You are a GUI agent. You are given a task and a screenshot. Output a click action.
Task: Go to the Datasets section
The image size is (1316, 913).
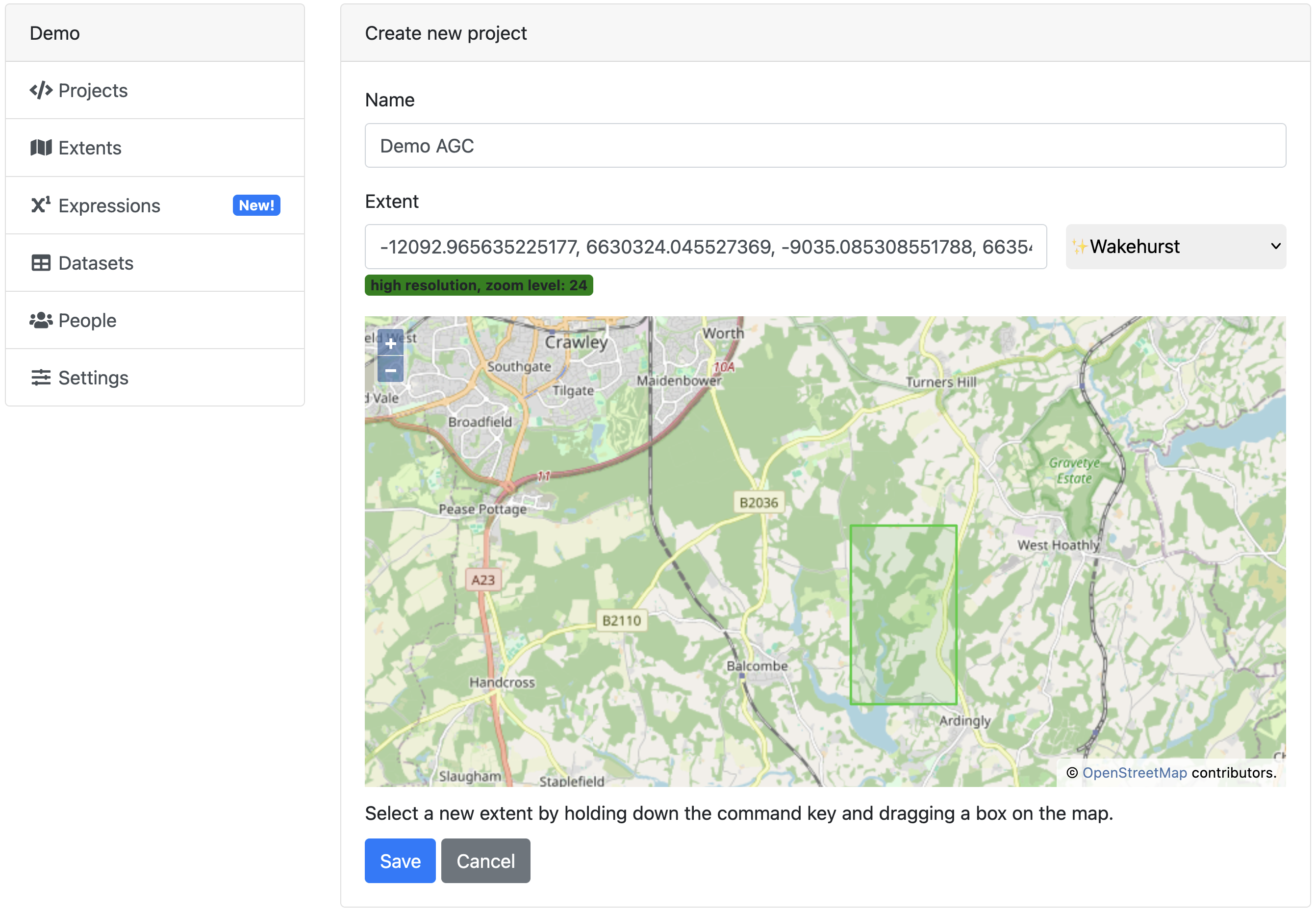click(x=96, y=263)
